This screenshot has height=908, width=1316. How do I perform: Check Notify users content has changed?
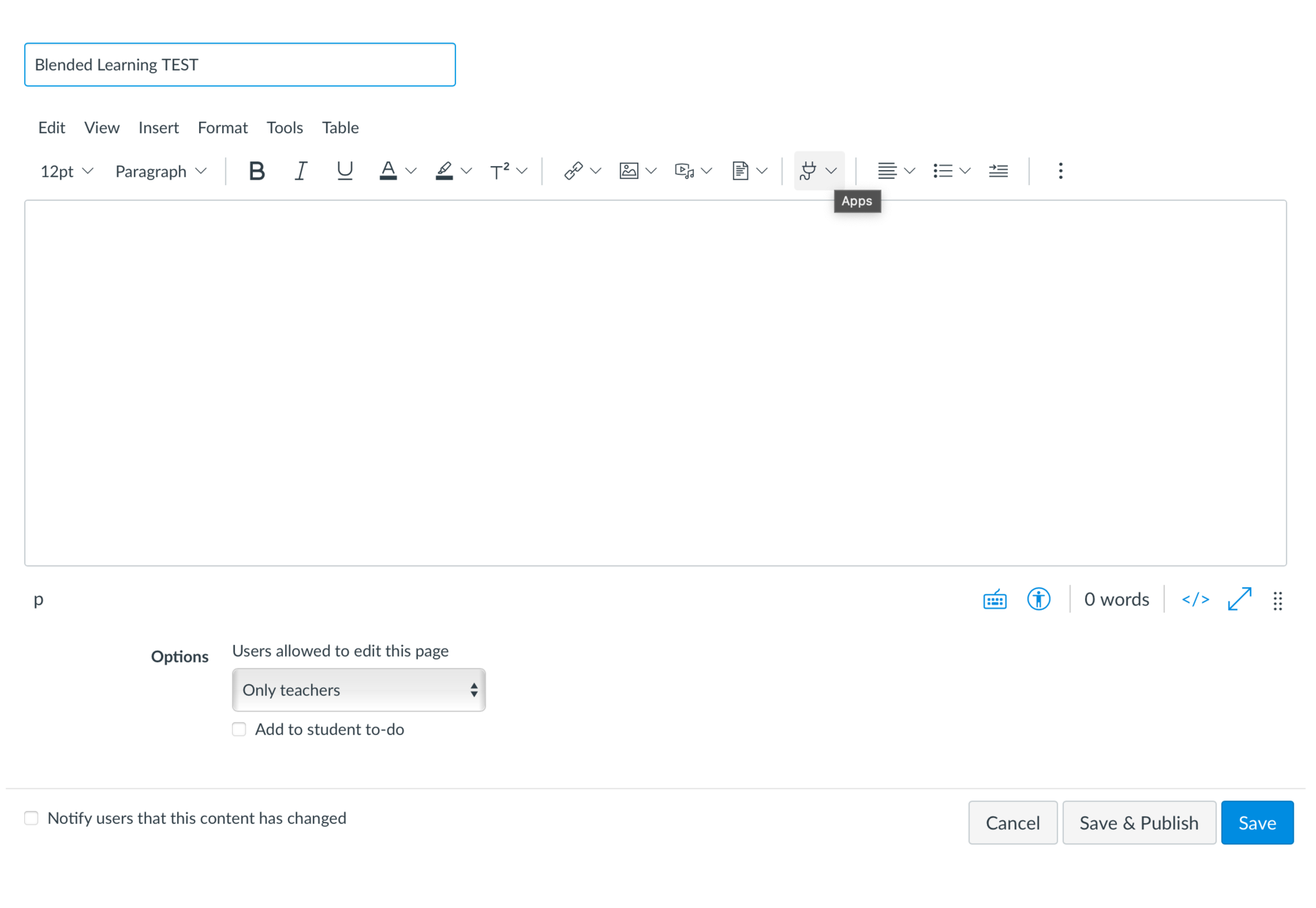[32, 818]
